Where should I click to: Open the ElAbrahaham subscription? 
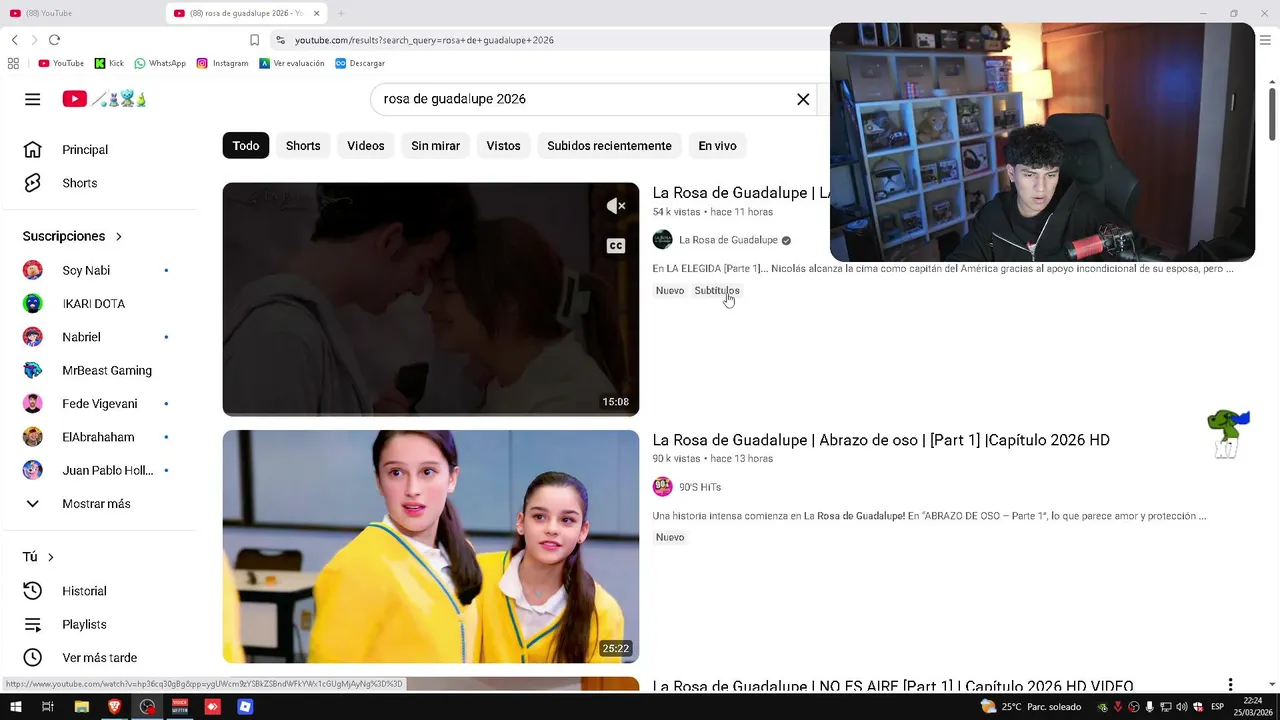pyautogui.click(x=100, y=437)
